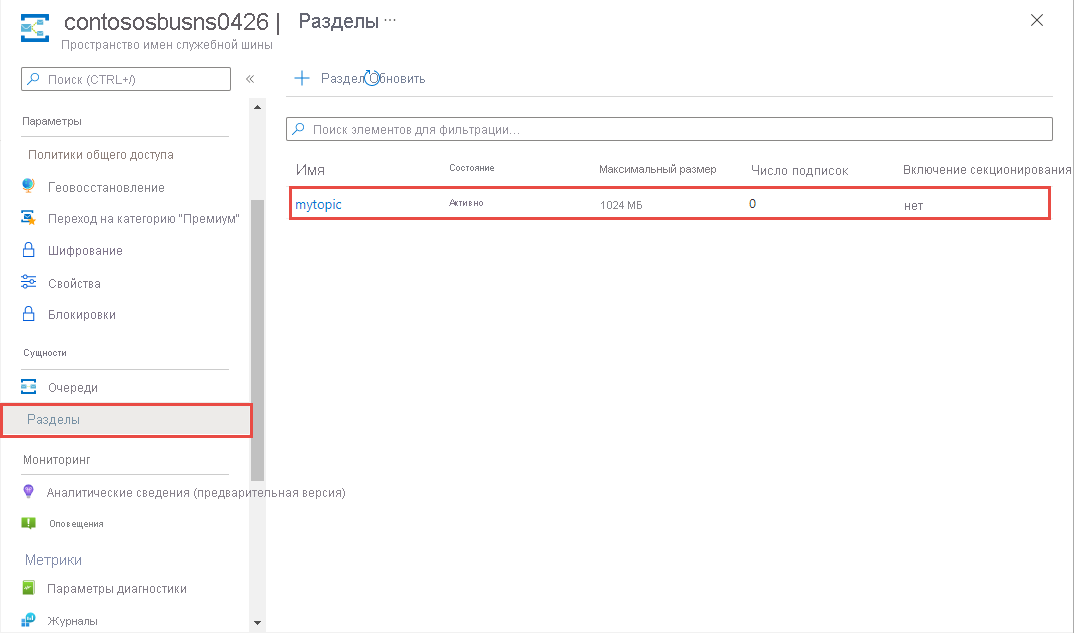The height and width of the screenshot is (633, 1074).
Task: Click the Оповещения alert icon
Action: point(28,523)
